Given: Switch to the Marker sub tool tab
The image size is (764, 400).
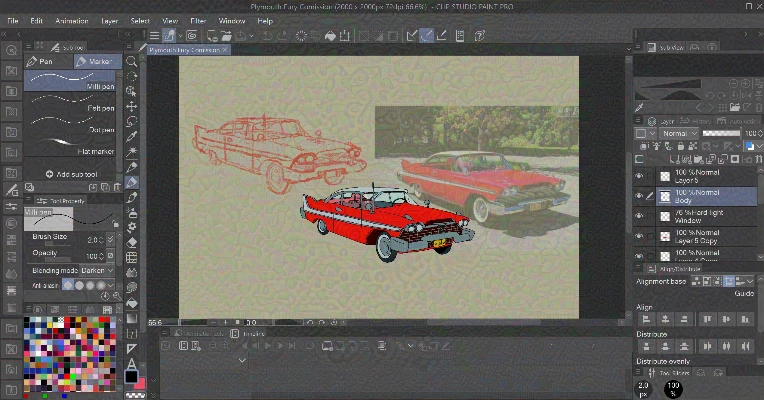Looking at the screenshot, I should (97, 62).
